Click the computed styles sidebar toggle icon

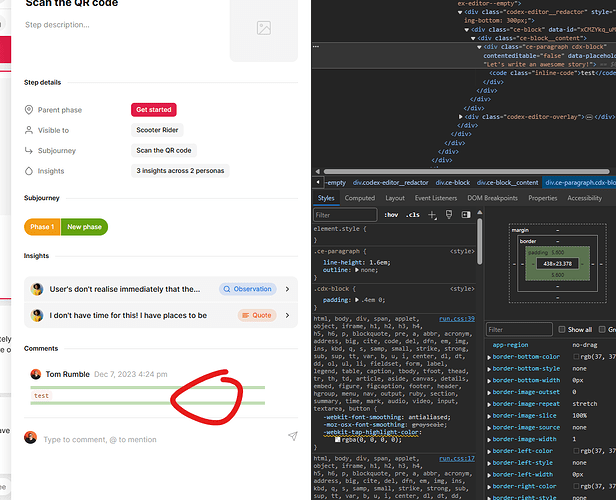466,214
